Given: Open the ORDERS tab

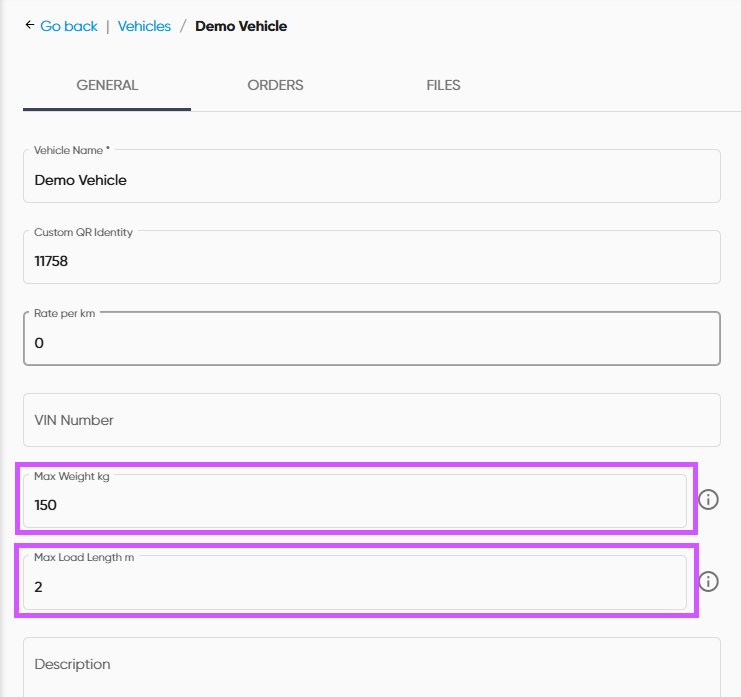Looking at the screenshot, I should click(275, 86).
